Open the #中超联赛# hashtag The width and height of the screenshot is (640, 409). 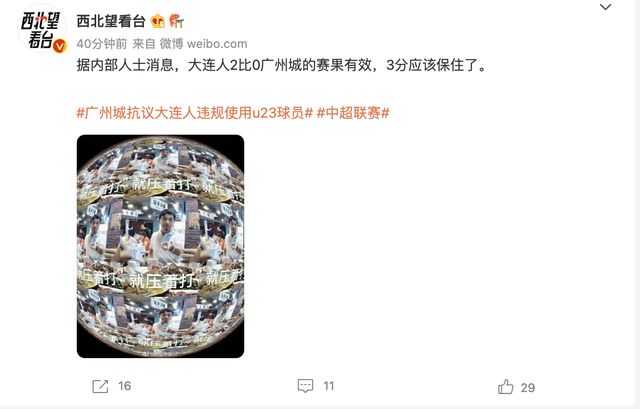pos(353,113)
